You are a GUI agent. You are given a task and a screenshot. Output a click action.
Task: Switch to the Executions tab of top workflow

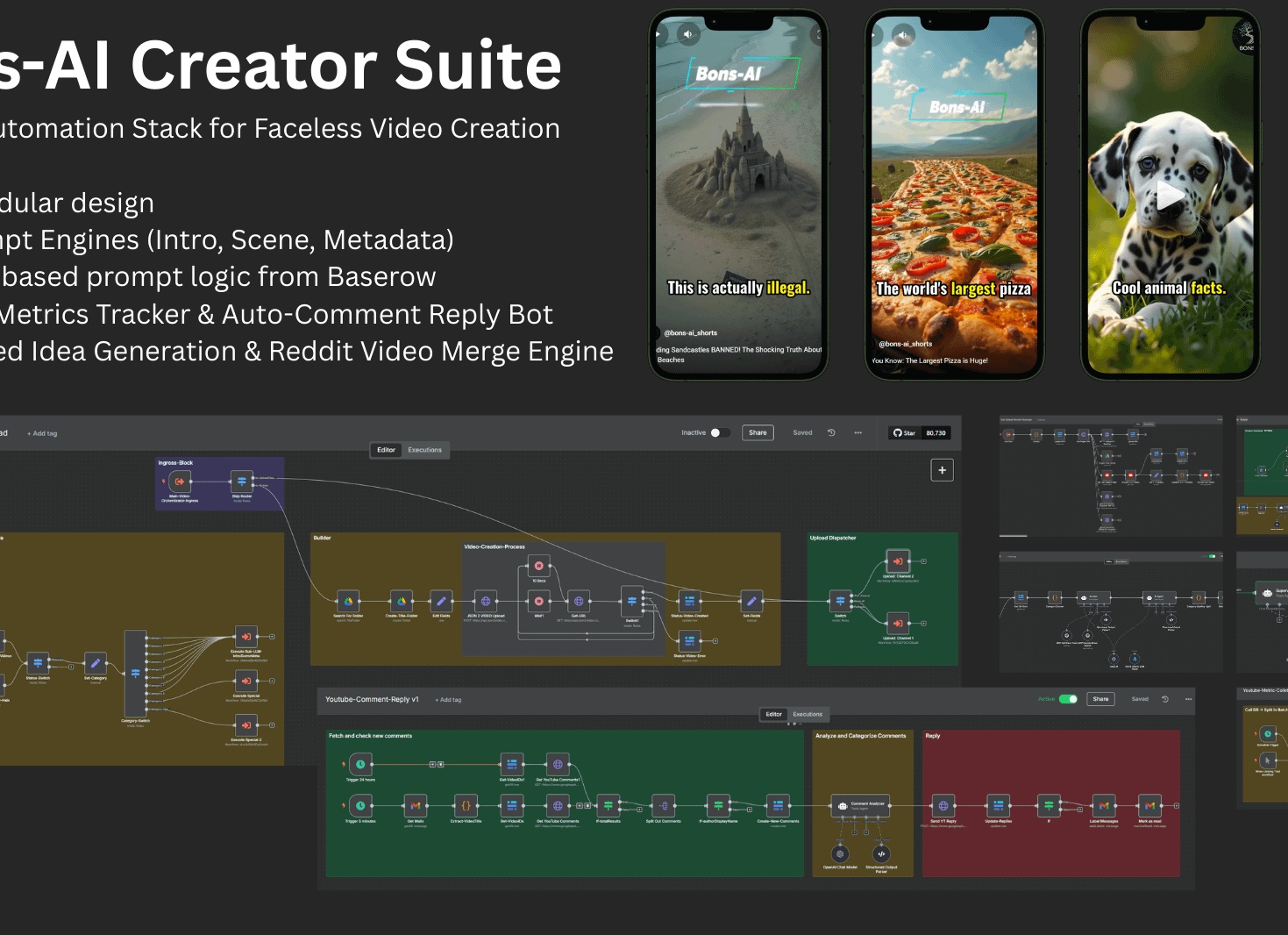click(x=425, y=450)
